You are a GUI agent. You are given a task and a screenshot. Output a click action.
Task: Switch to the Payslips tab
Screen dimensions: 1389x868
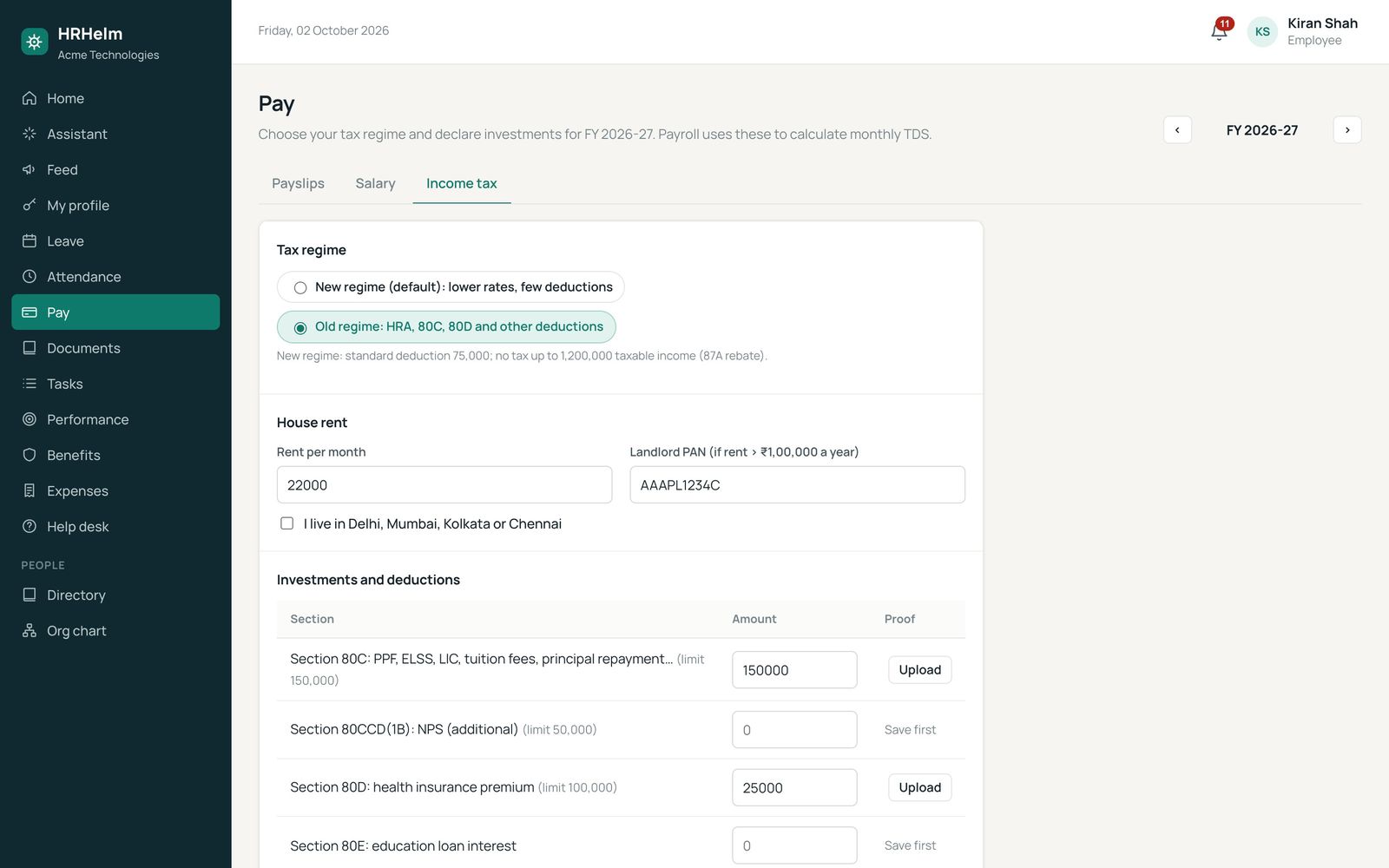(298, 183)
